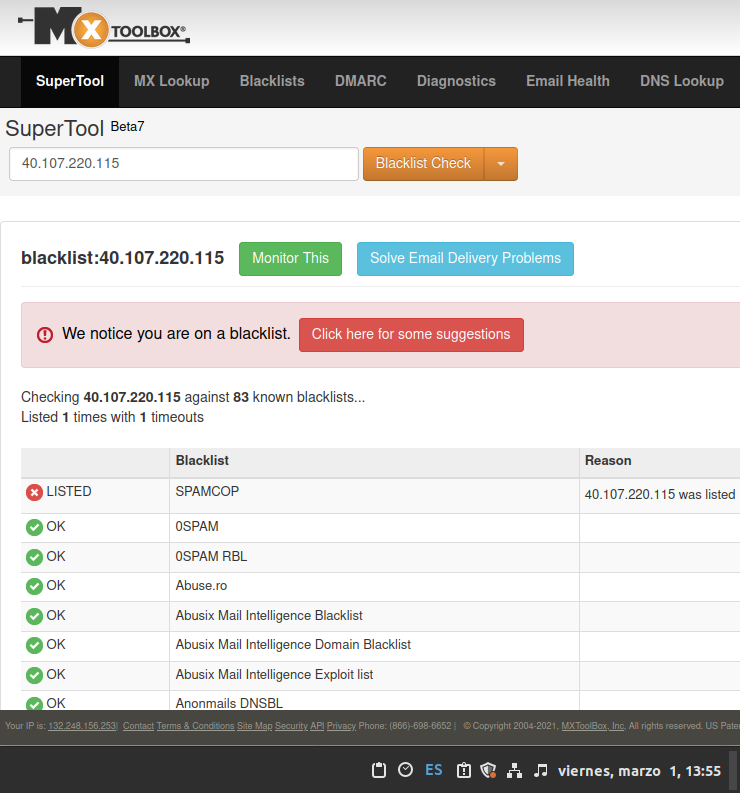This screenshot has width=740, height=793.
Task: Switch to the Email Health tab
Action: (x=568, y=81)
